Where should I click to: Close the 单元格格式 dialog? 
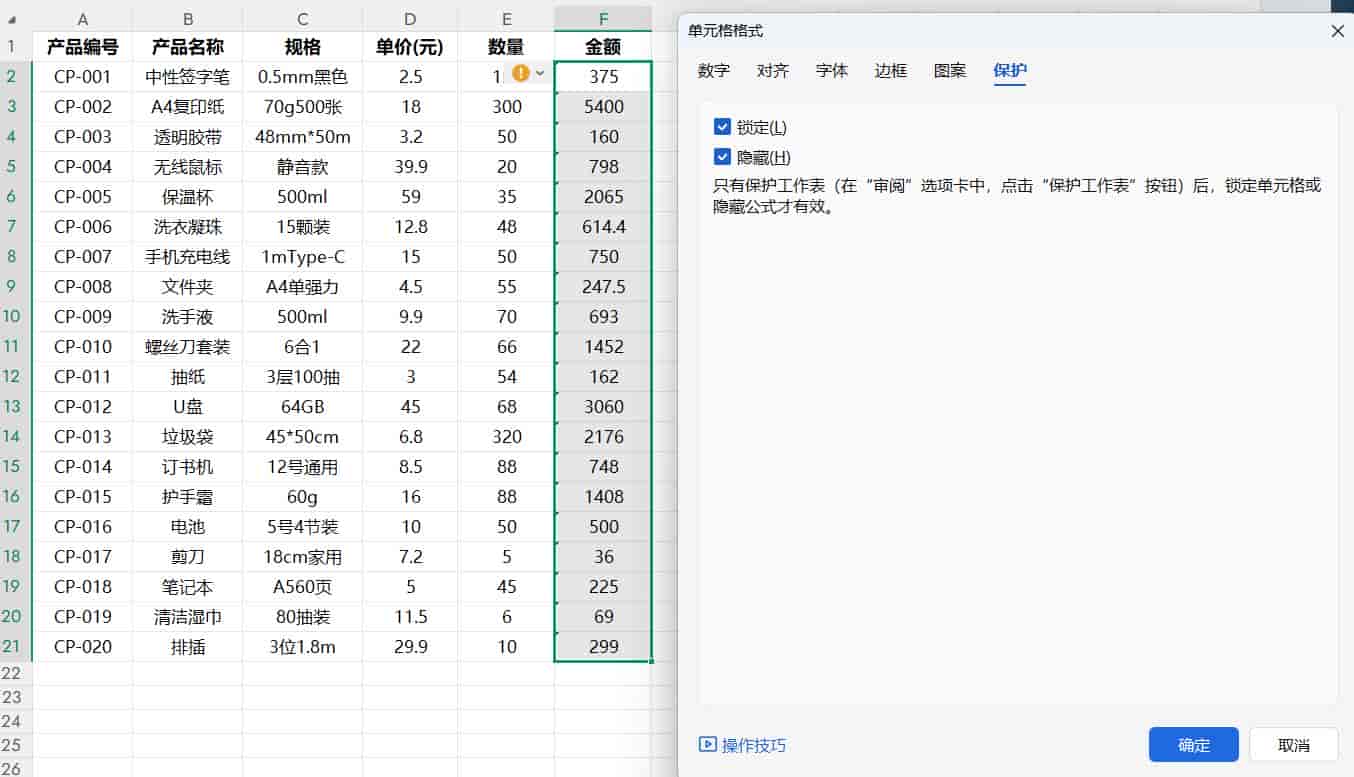point(1337,31)
